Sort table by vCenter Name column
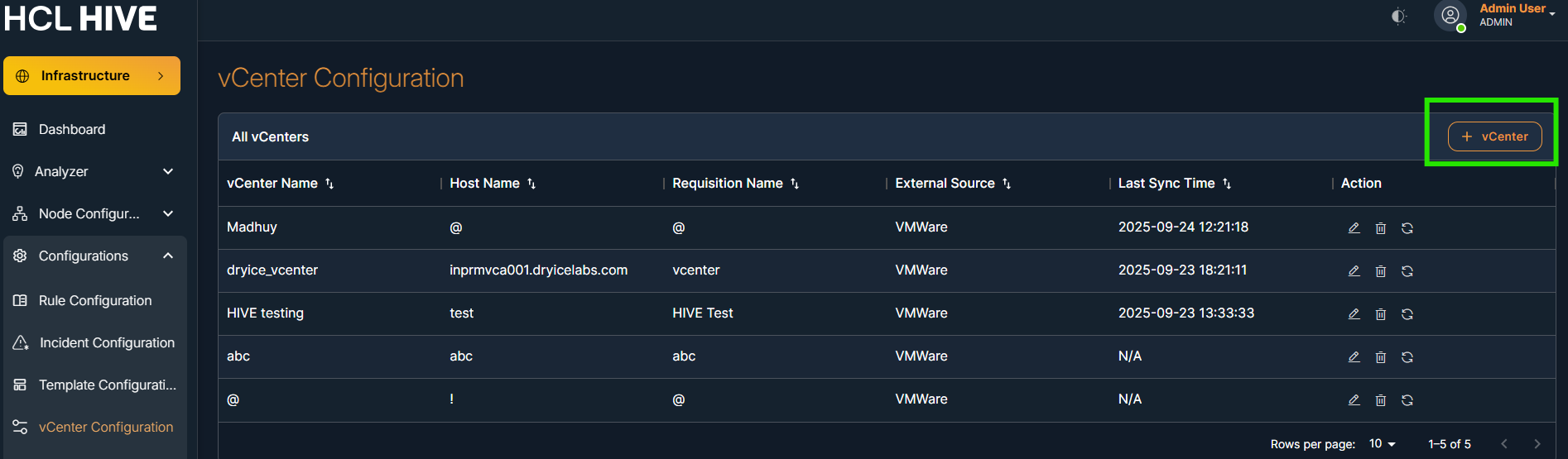 [x=329, y=184]
